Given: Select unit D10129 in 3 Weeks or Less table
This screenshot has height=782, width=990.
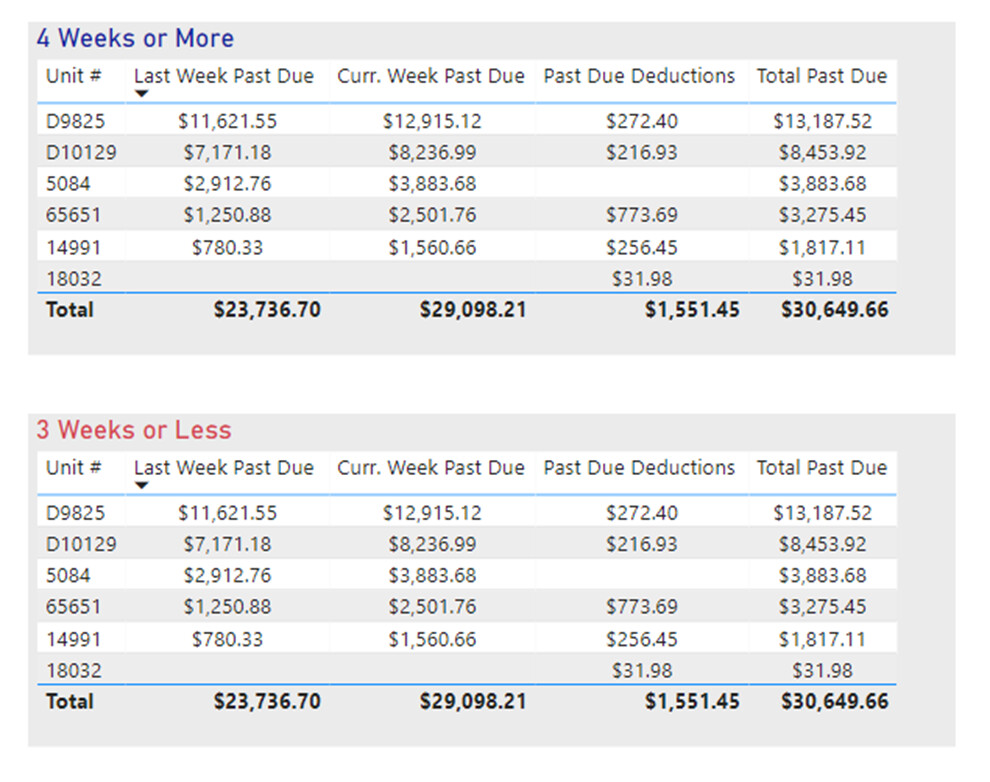Looking at the screenshot, I should pos(81,545).
